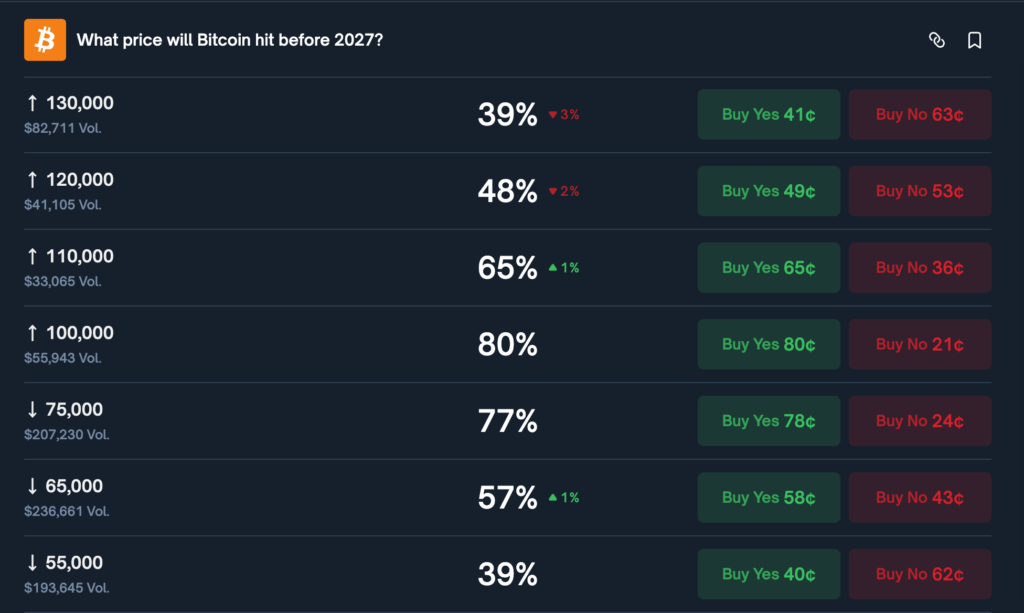The image size is (1024, 613).
Task: Select the ↑ 130,000 outcome row label
Action: click(70, 103)
